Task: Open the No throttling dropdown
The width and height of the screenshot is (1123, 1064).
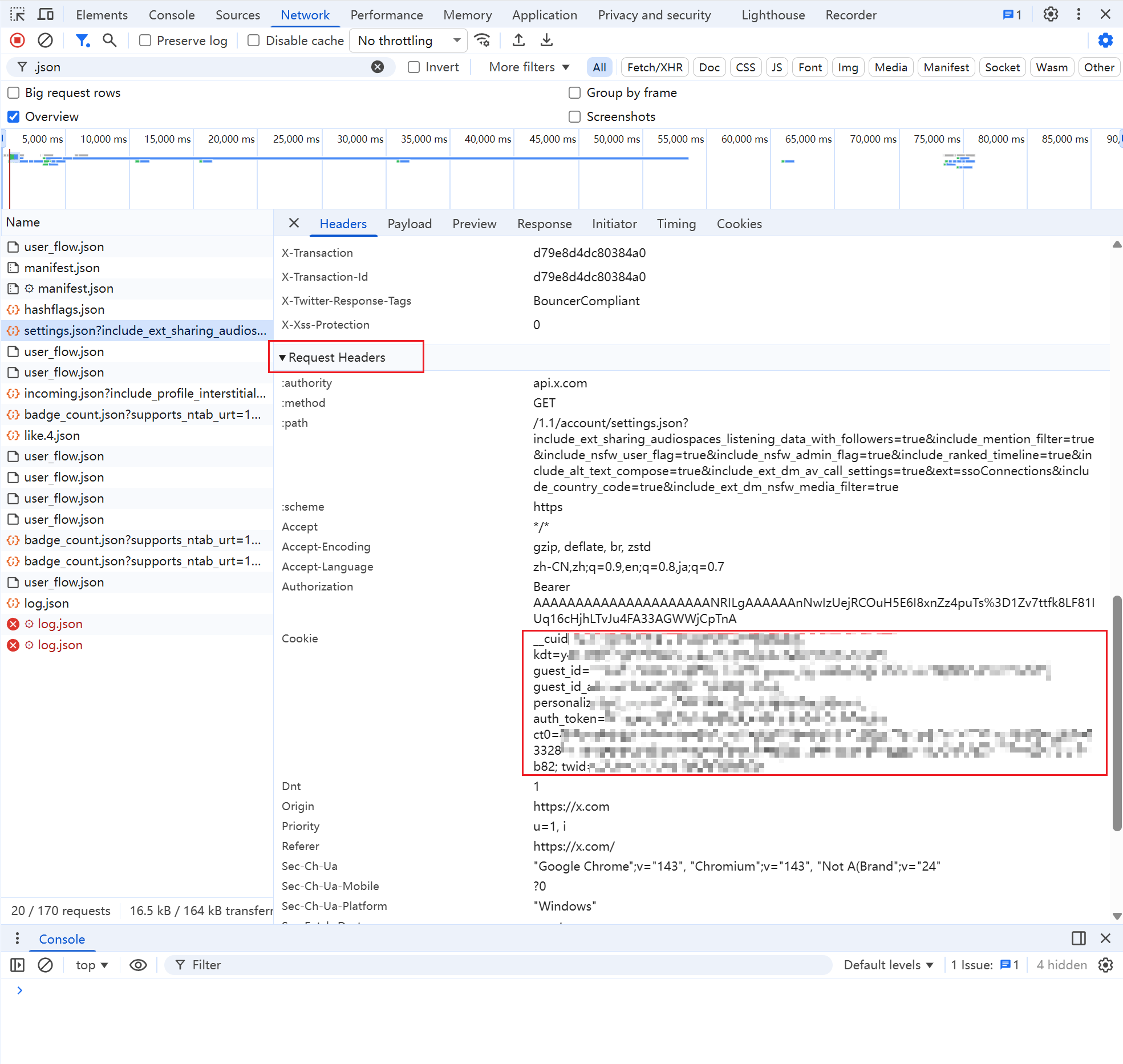Action: pos(408,41)
